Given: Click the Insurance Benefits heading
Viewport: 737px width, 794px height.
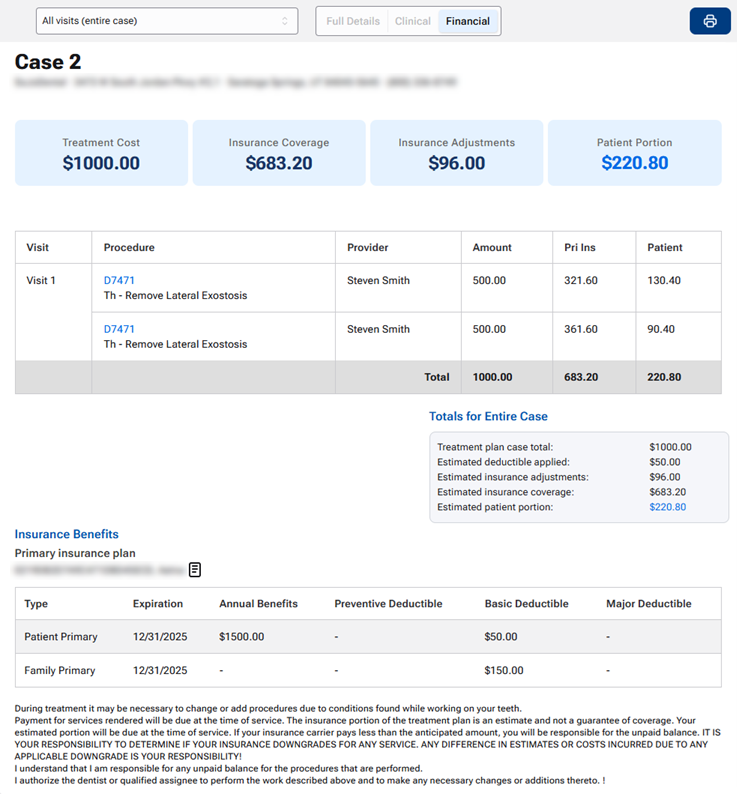Looking at the screenshot, I should [66, 534].
